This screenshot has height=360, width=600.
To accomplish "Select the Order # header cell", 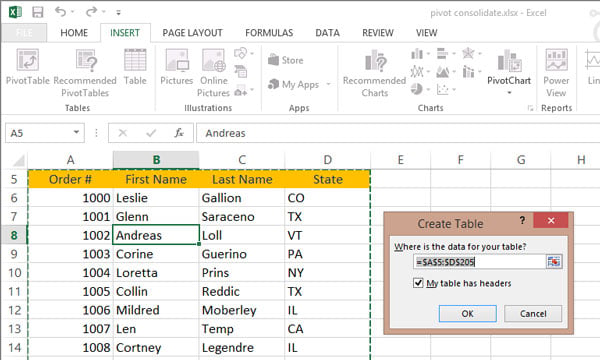I will (x=70, y=179).
